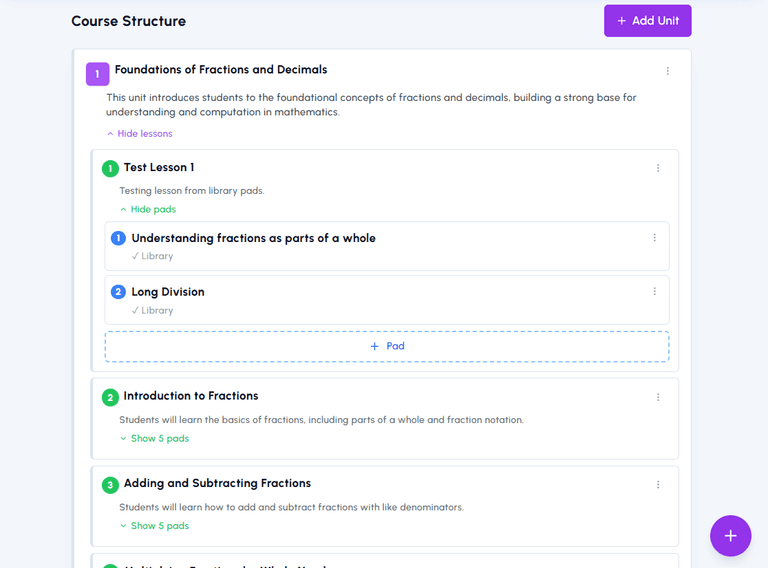Click the Foundations of Fractions and Decimals title
The image size is (768, 568).
pos(221,70)
